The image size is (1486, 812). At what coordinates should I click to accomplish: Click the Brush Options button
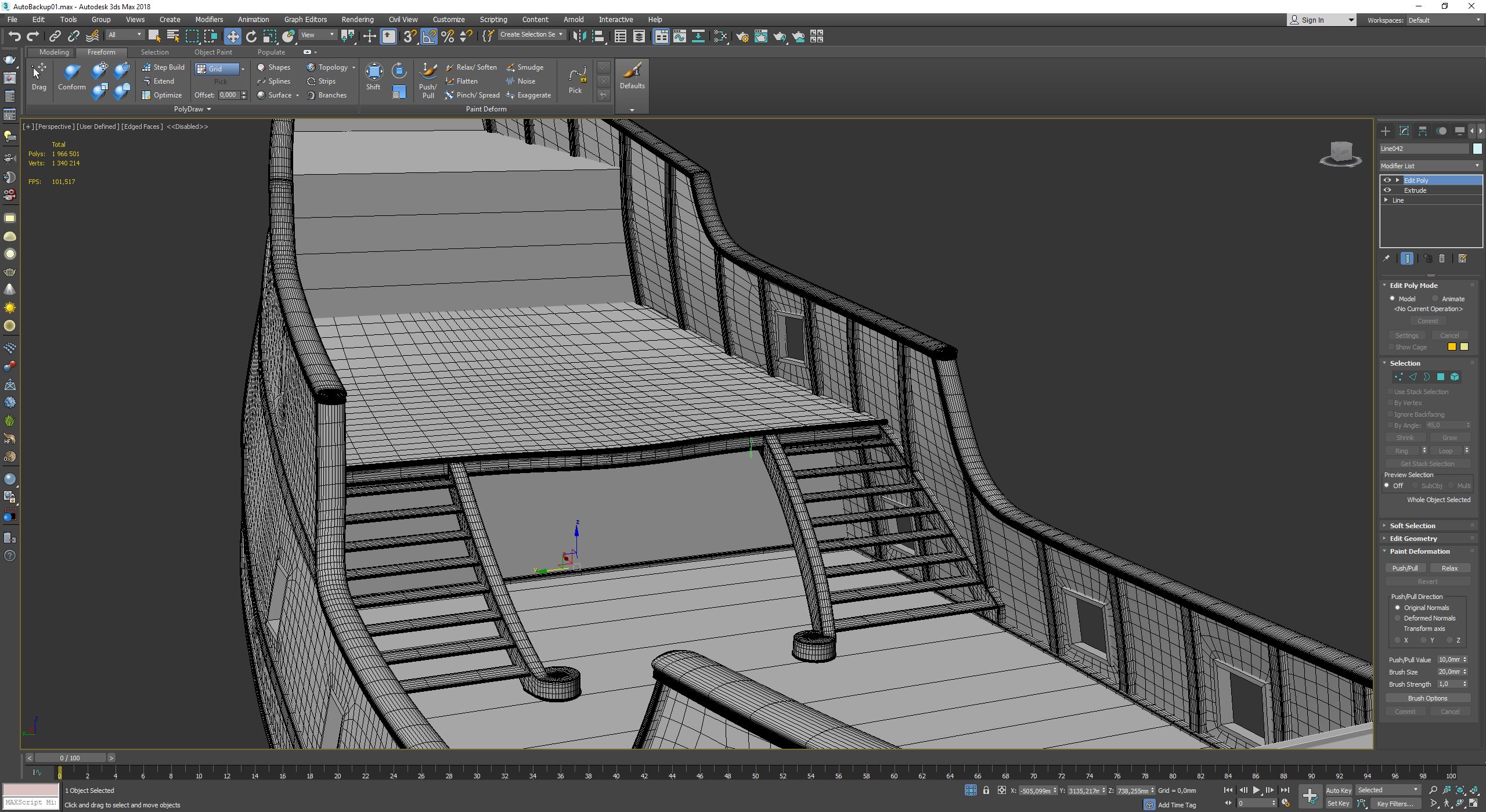click(1427, 698)
